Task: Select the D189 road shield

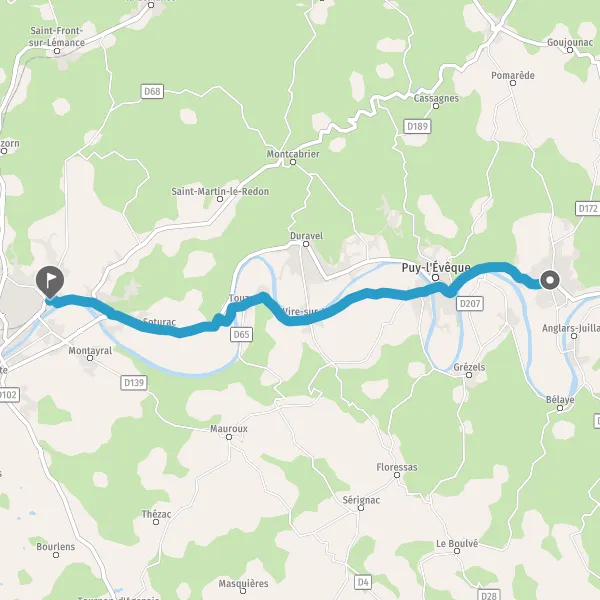Action: click(417, 126)
